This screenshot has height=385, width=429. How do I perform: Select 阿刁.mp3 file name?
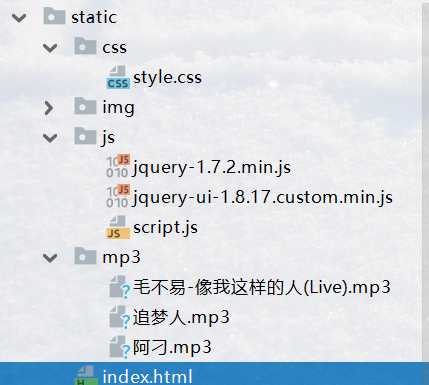pos(172,348)
